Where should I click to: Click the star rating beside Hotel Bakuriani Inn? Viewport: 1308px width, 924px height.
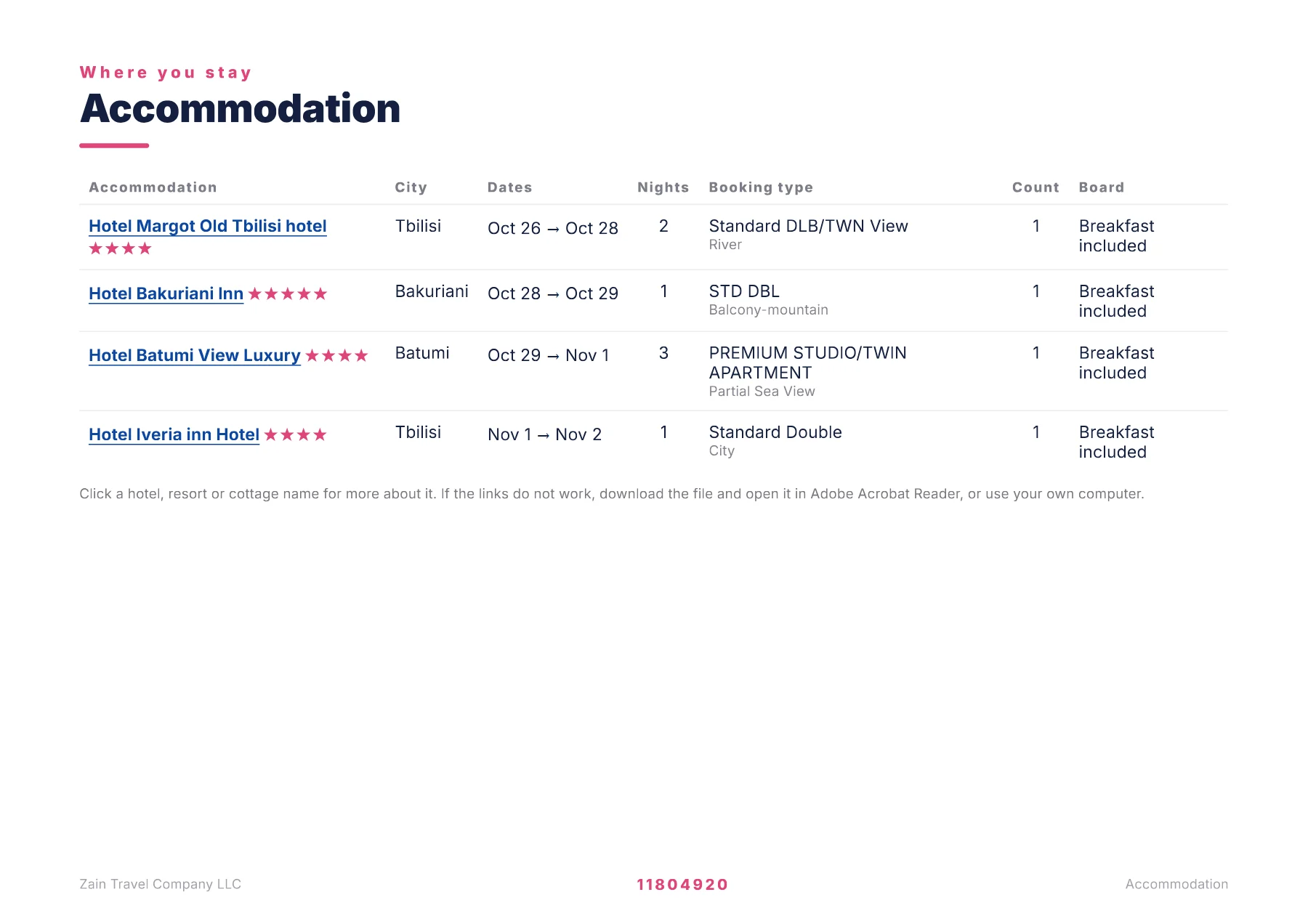point(288,293)
